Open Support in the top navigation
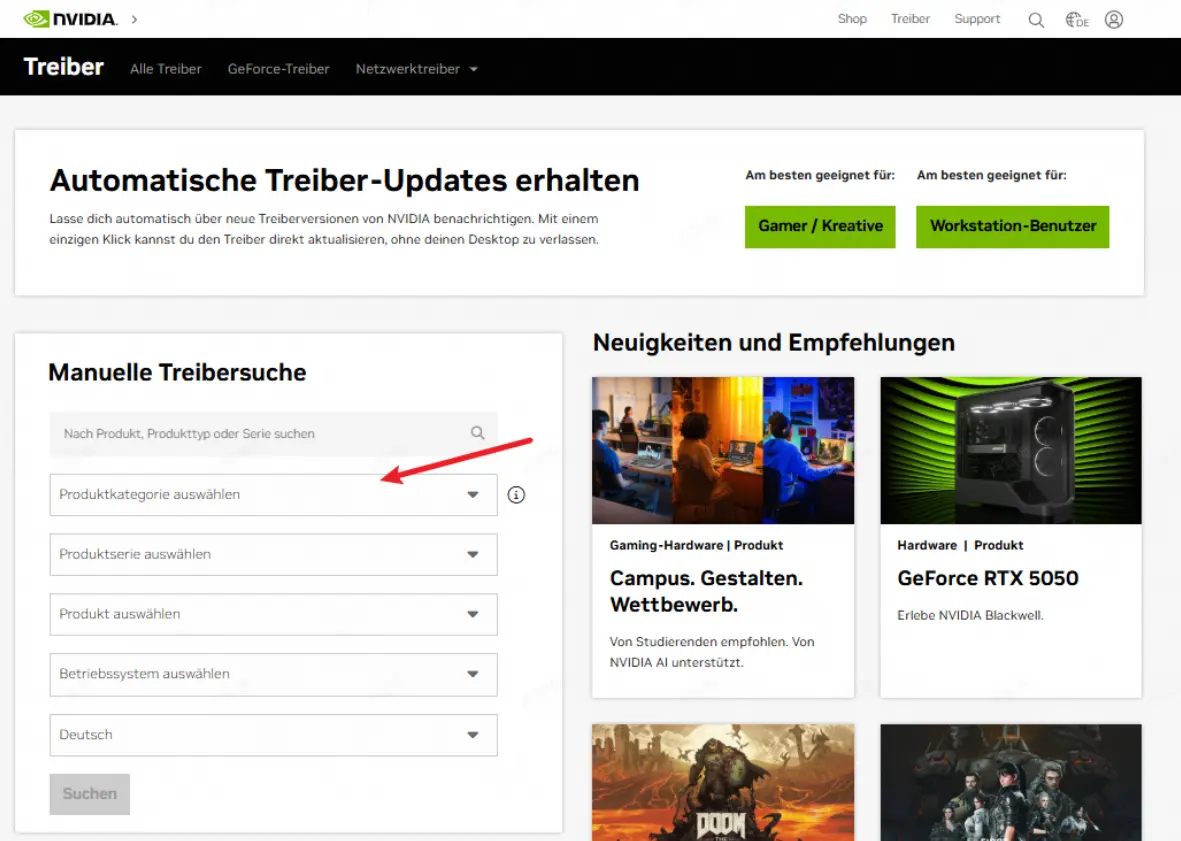This screenshot has height=841, width=1181. pyautogui.click(x=977, y=19)
